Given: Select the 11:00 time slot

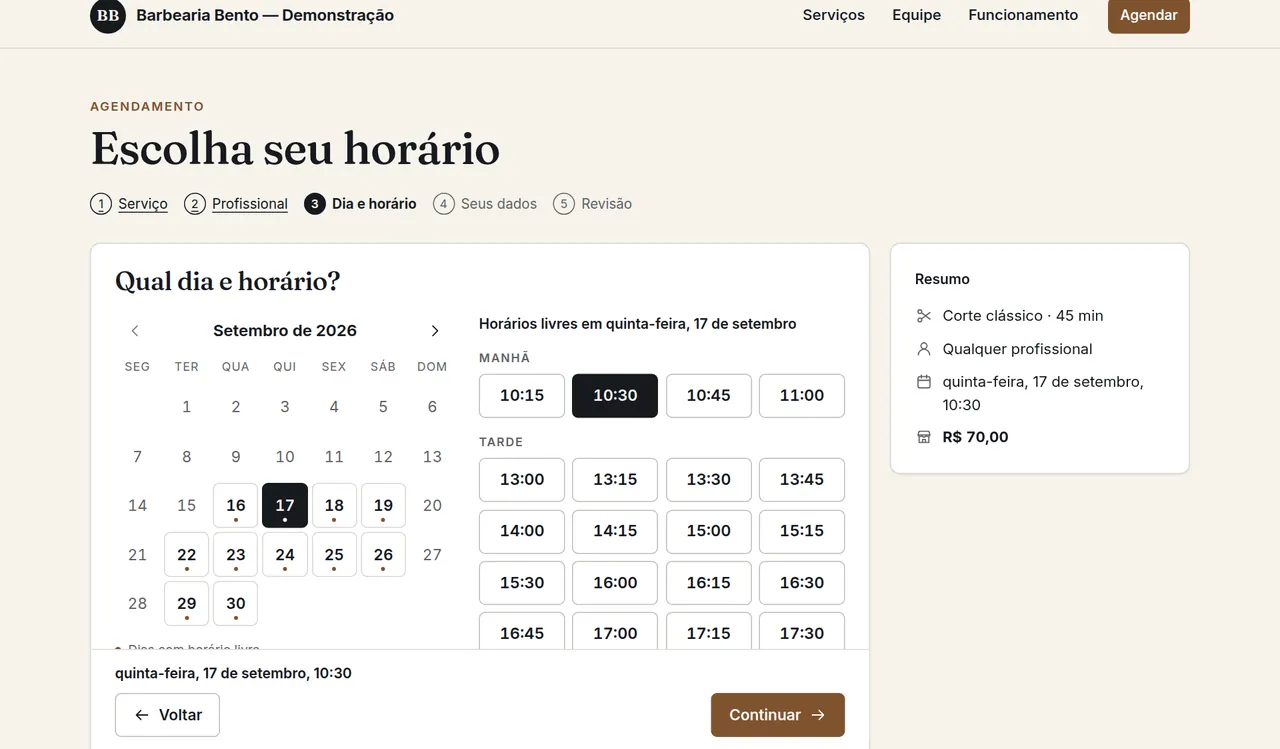Looking at the screenshot, I should pos(802,396).
